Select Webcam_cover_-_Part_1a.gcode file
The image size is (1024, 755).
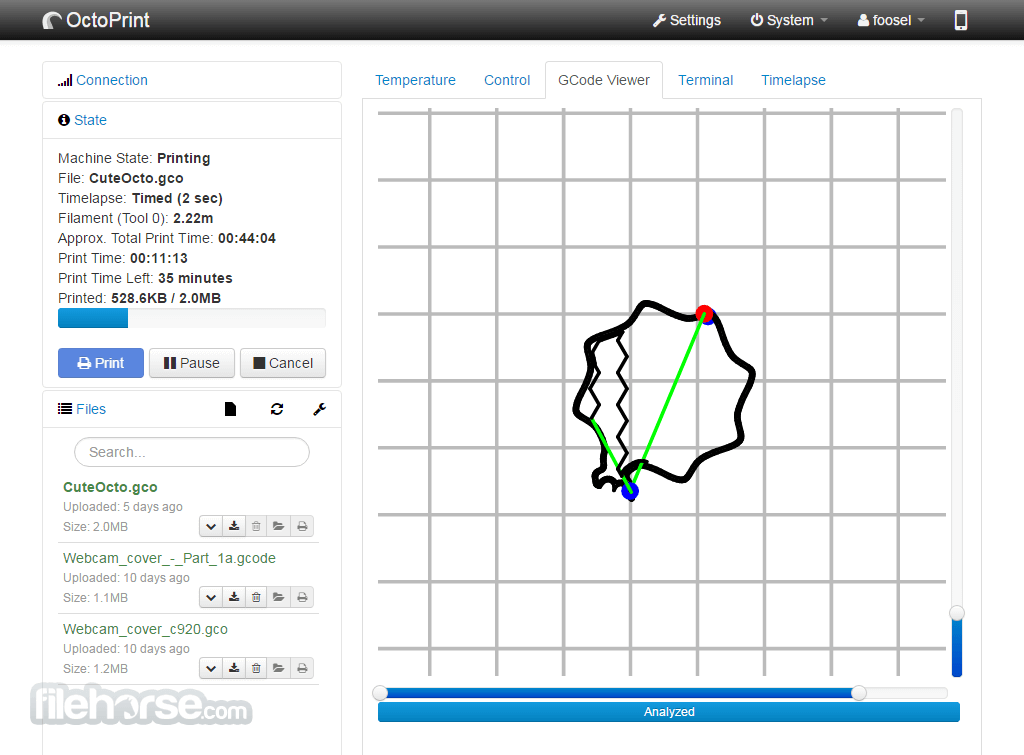[x=169, y=558]
